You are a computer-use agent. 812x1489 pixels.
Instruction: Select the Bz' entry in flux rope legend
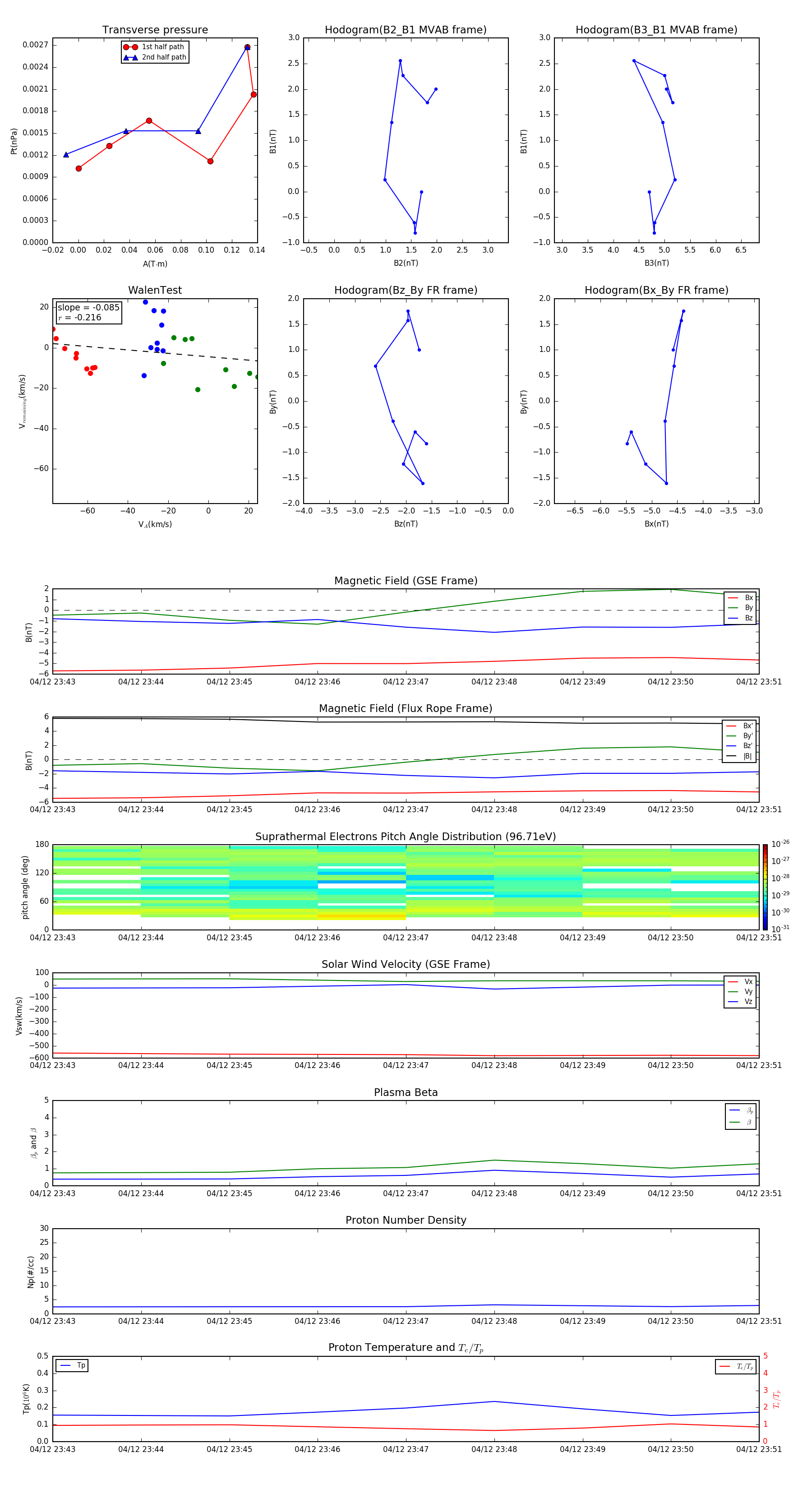[740, 746]
